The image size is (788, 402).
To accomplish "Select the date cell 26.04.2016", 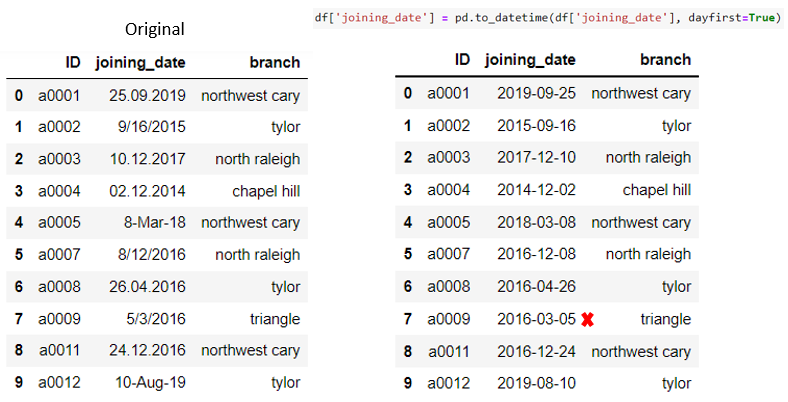I will pyautogui.click(x=147, y=286).
